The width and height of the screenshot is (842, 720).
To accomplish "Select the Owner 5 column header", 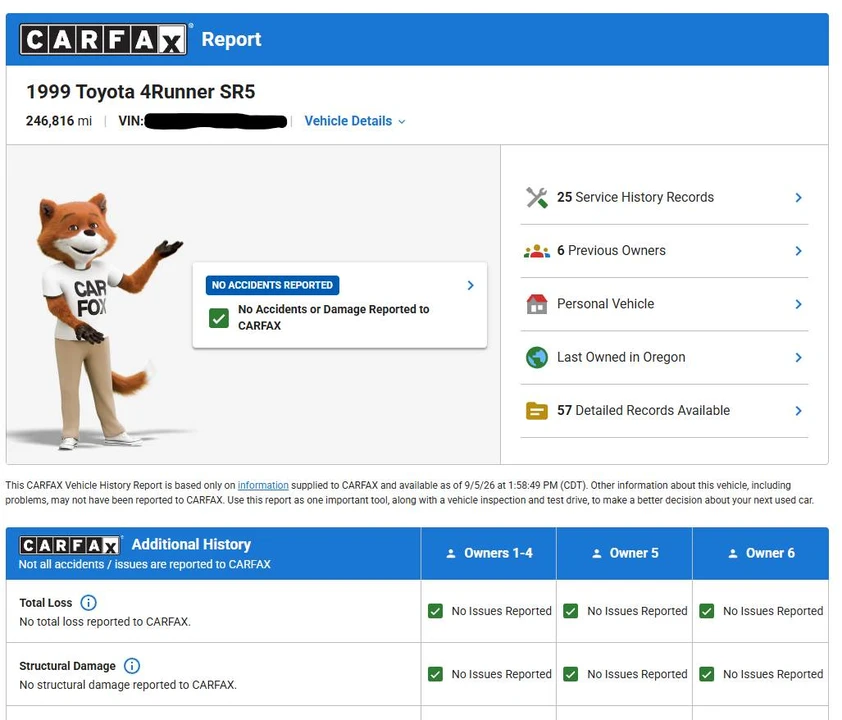I will pos(625,553).
